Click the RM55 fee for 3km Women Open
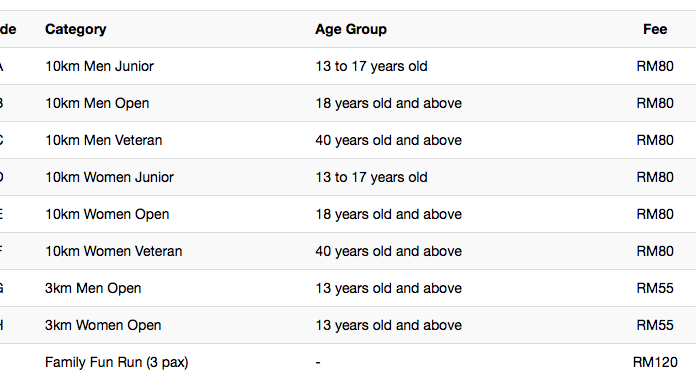696x384 pixels. coord(655,325)
